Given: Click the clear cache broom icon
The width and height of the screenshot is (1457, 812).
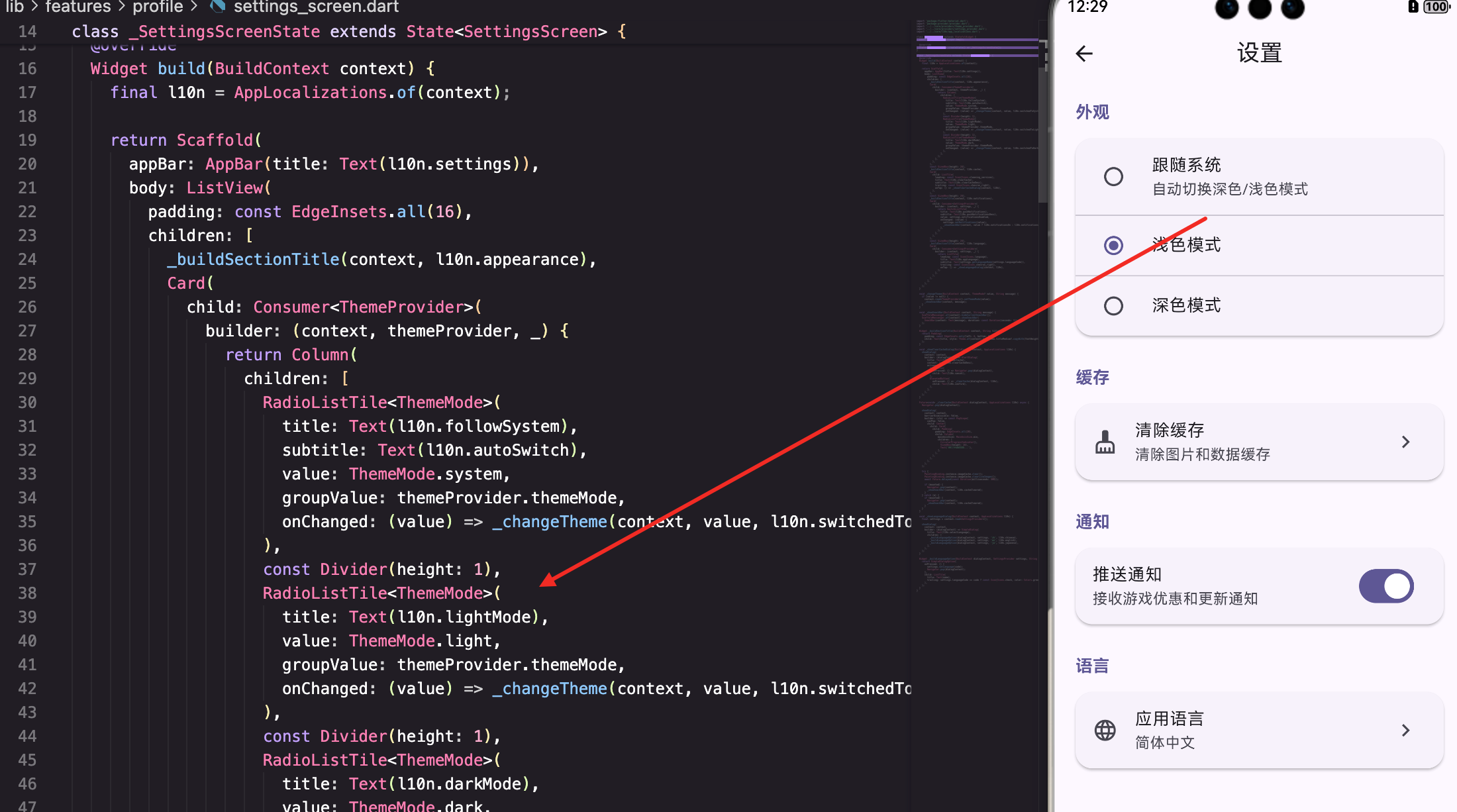Looking at the screenshot, I should click(x=1105, y=442).
